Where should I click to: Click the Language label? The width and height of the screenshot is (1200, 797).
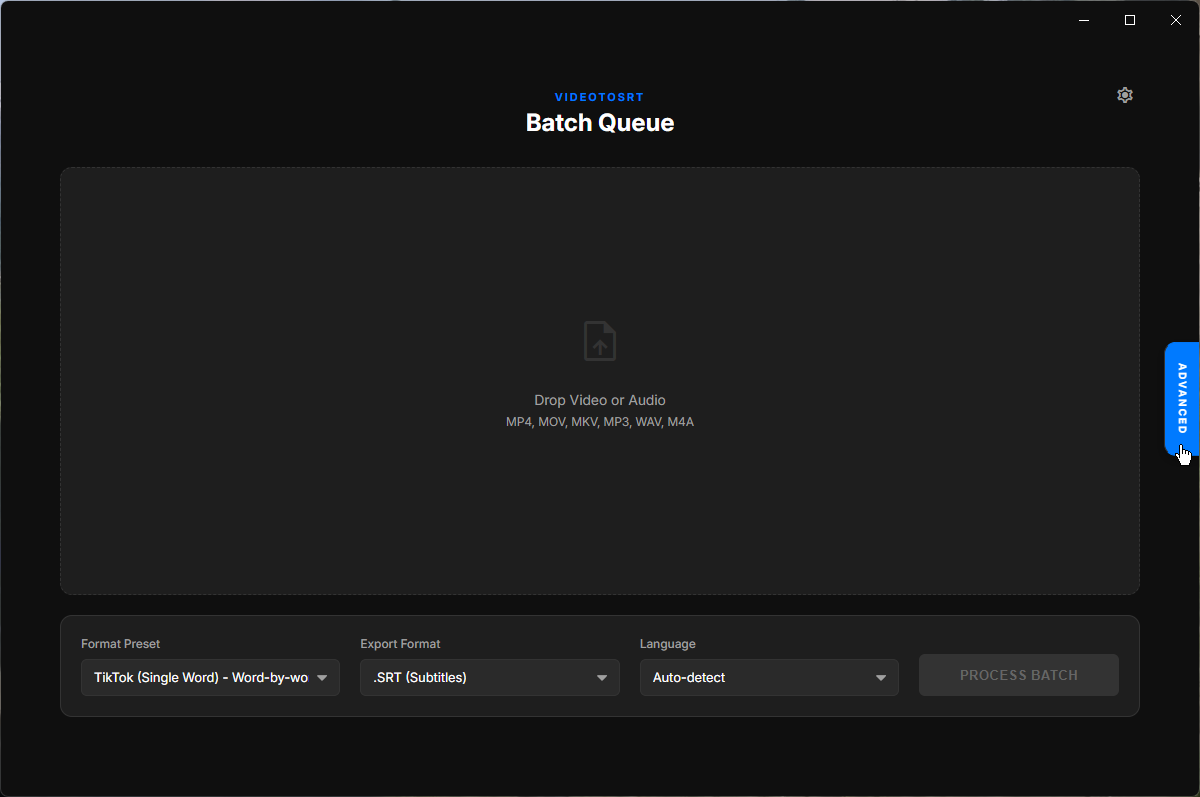[x=667, y=644]
